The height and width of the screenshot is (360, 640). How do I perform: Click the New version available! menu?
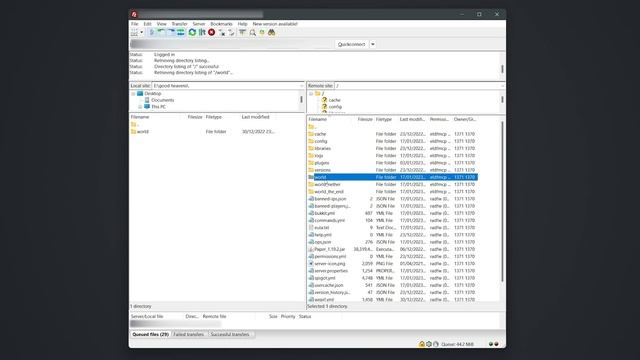coord(275,24)
